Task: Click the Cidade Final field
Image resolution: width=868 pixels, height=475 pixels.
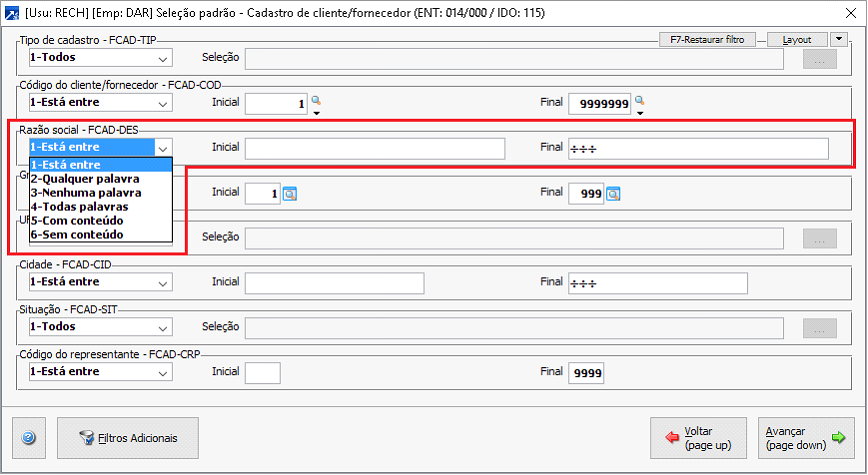Action: [x=658, y=283]
